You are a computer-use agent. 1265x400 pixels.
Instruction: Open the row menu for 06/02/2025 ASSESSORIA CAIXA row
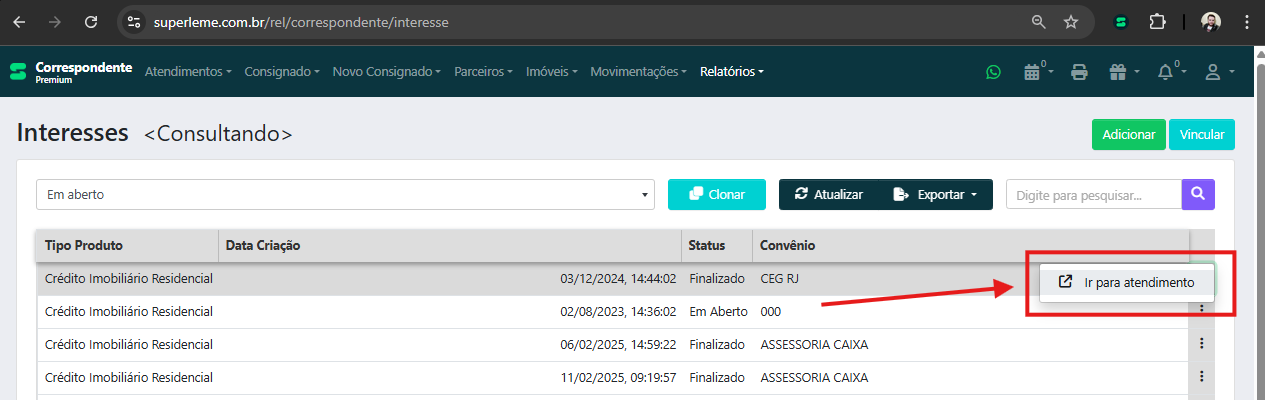pyautogui.click(x=1201, y=344)
